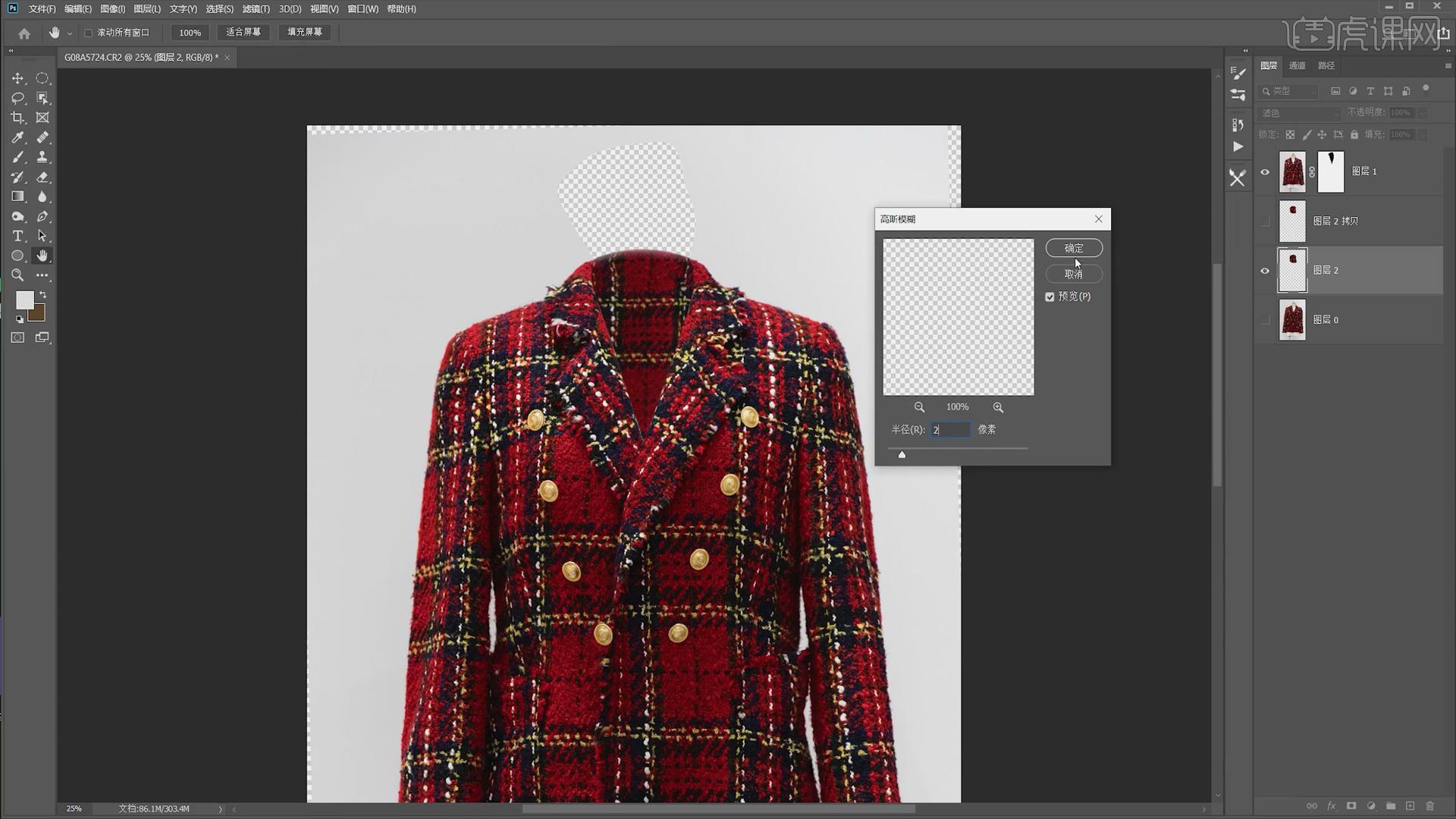
Task: Select the Clone Stamp tool
Action: (x=42, y=157)
